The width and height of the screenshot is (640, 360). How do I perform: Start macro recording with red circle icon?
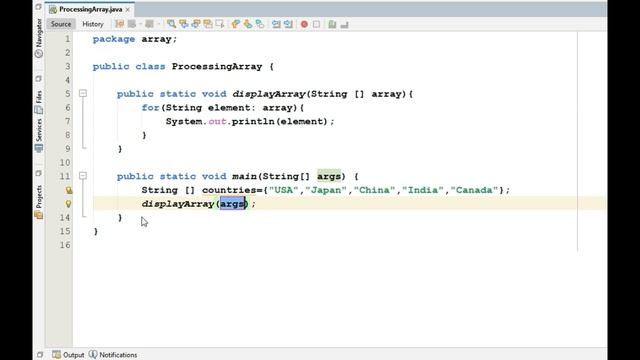[x=304, y=24]
